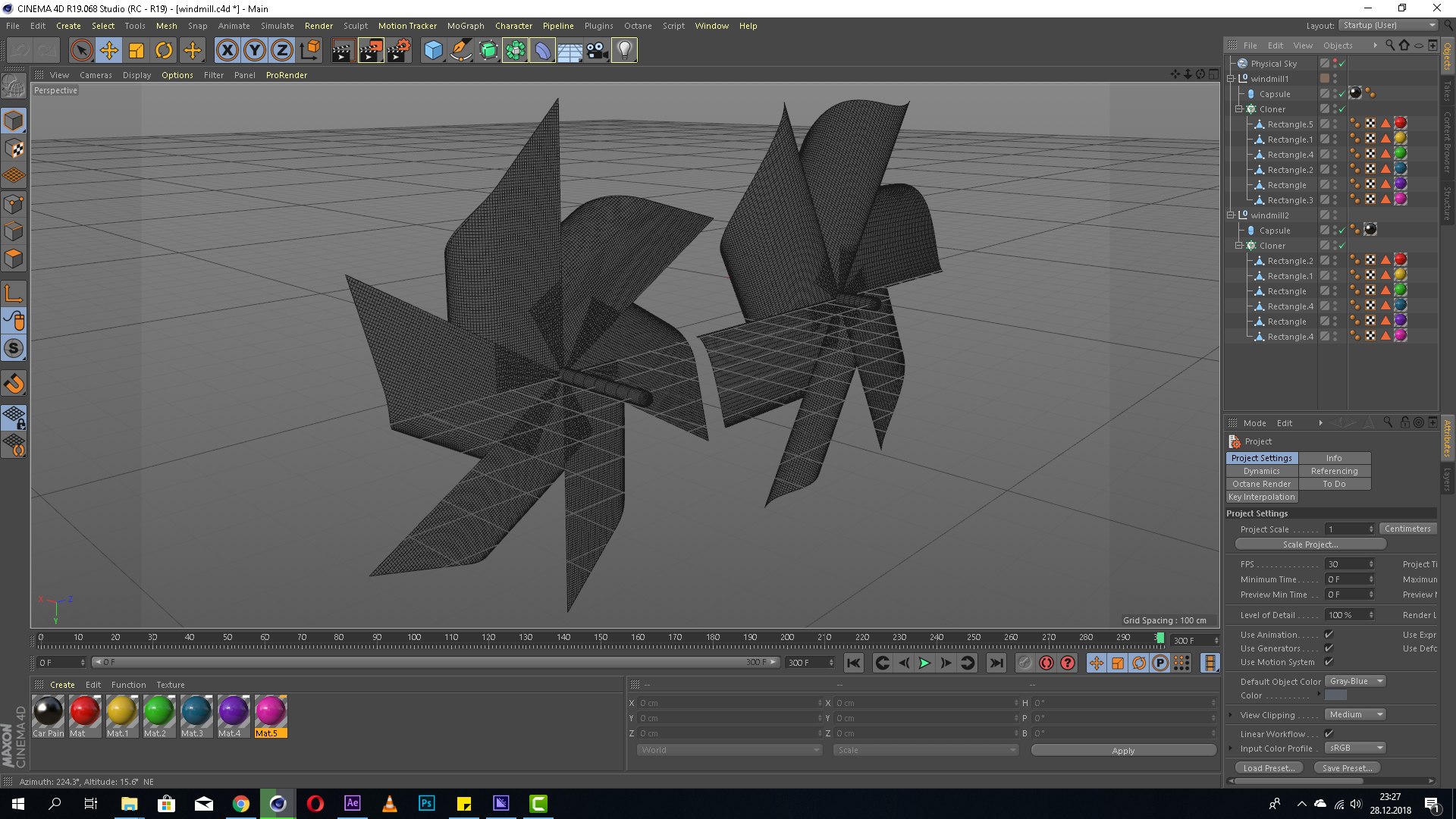Activate the Move tool in top toolbar
The width and height of the screenshot is (1456, 819).
tap(108, 51)
